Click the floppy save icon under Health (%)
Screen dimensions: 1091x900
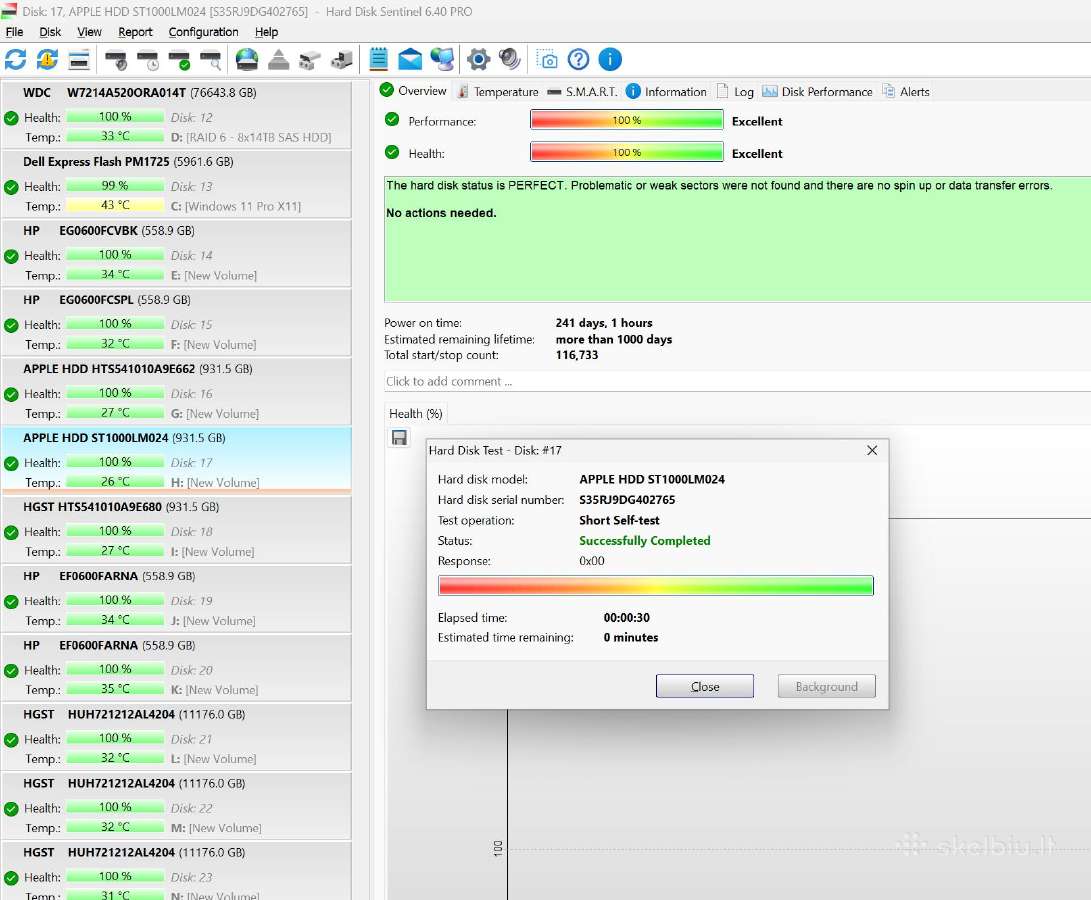(x=399, y=437)
